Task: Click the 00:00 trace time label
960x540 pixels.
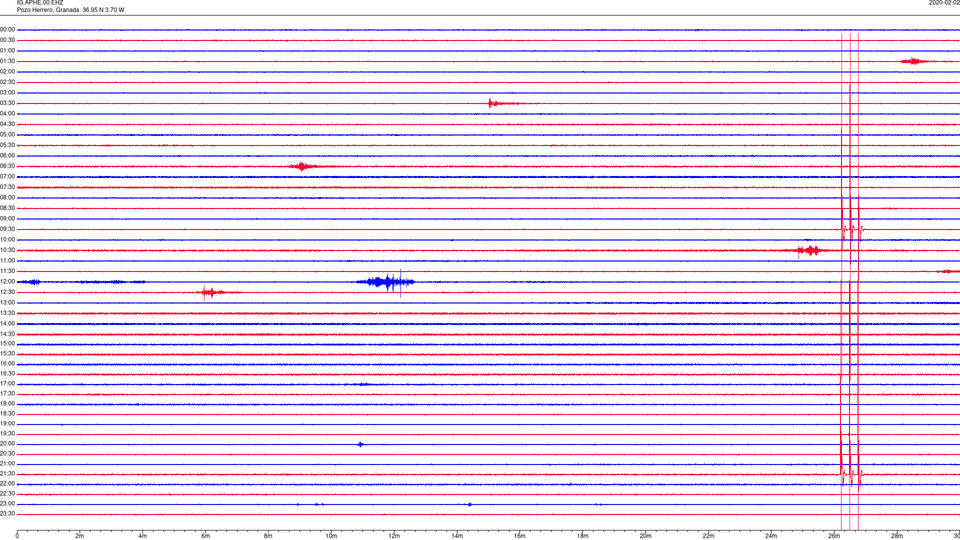Action: (x=7, y=29)
